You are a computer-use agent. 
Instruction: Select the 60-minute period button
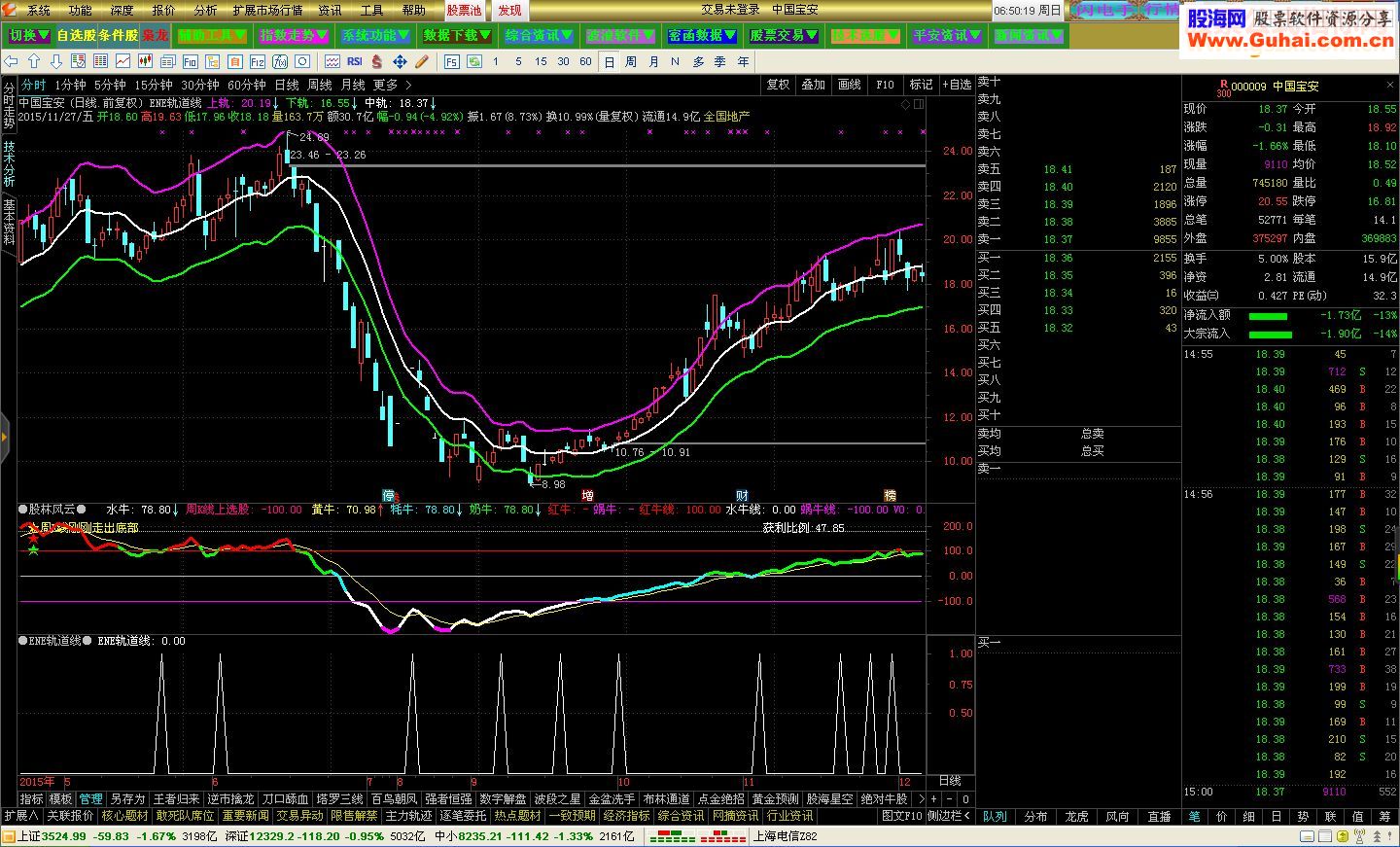(585, 61)
